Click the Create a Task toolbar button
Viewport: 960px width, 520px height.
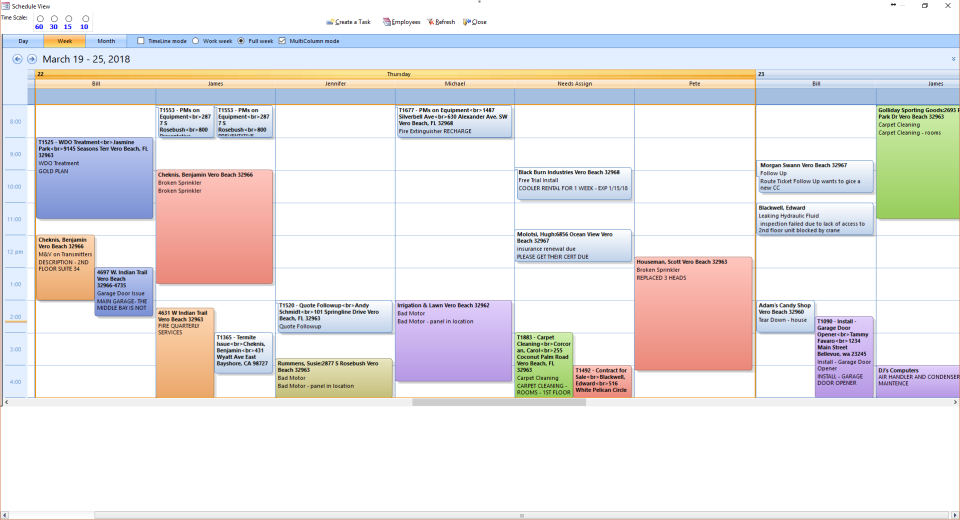(x=348, y=22)
